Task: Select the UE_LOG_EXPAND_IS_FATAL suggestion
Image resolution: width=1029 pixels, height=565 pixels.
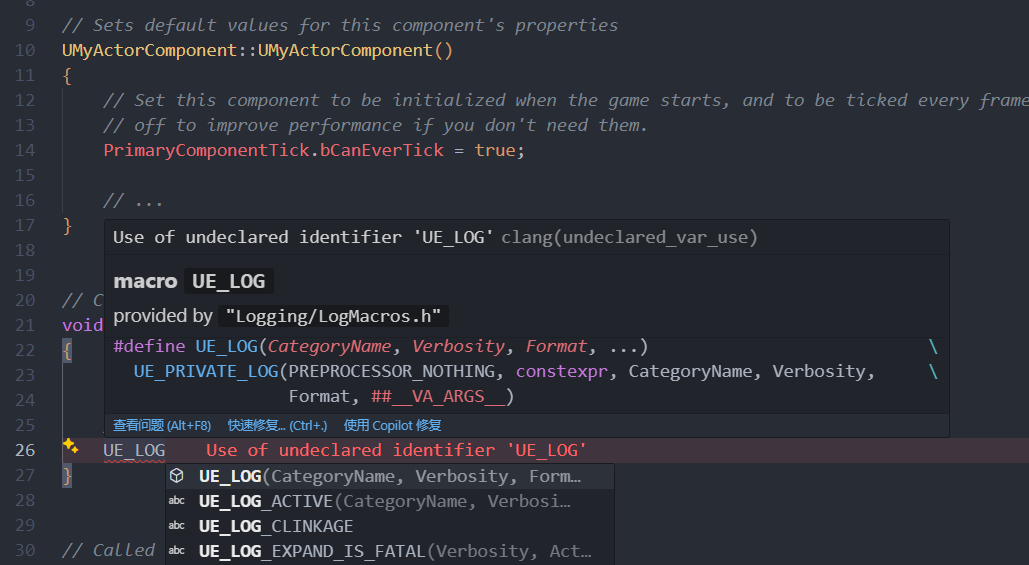Action: (395, 551)
